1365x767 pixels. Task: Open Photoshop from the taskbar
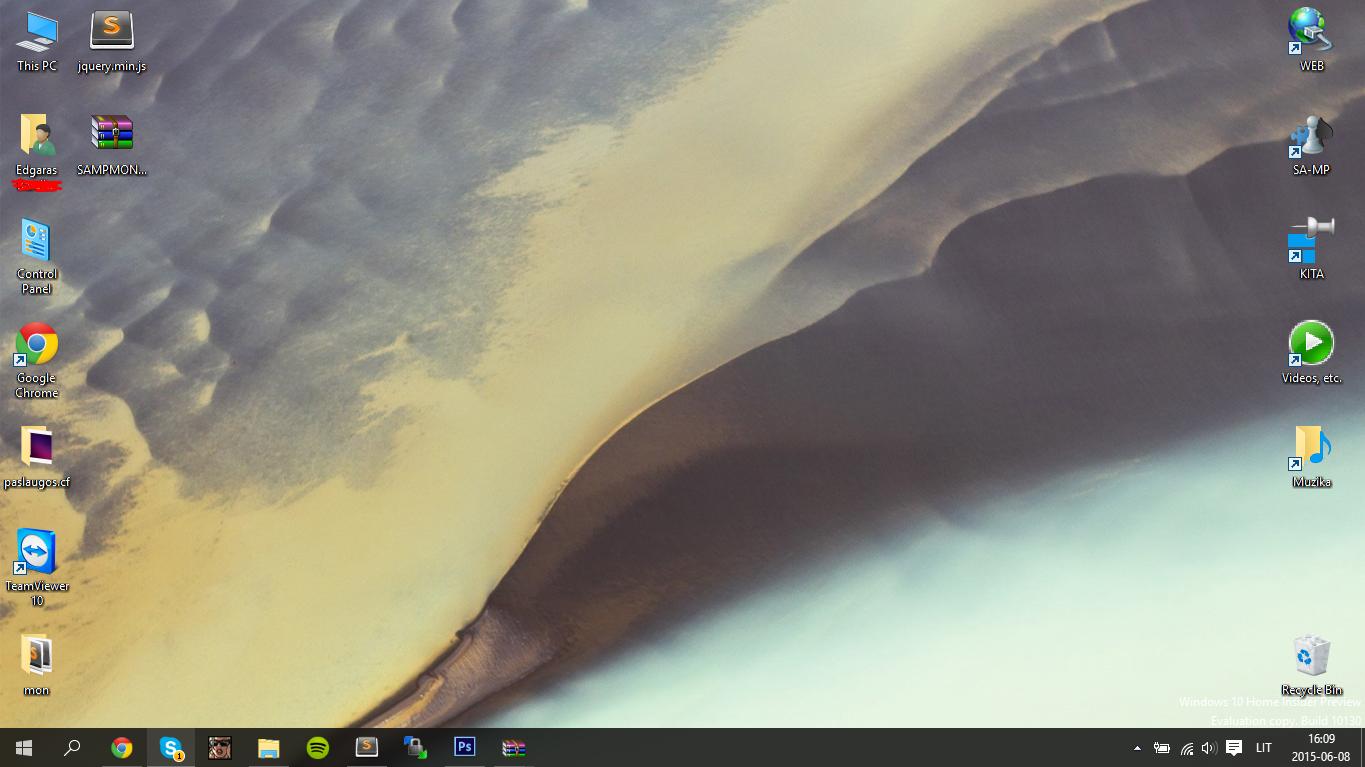coord(465,748)
